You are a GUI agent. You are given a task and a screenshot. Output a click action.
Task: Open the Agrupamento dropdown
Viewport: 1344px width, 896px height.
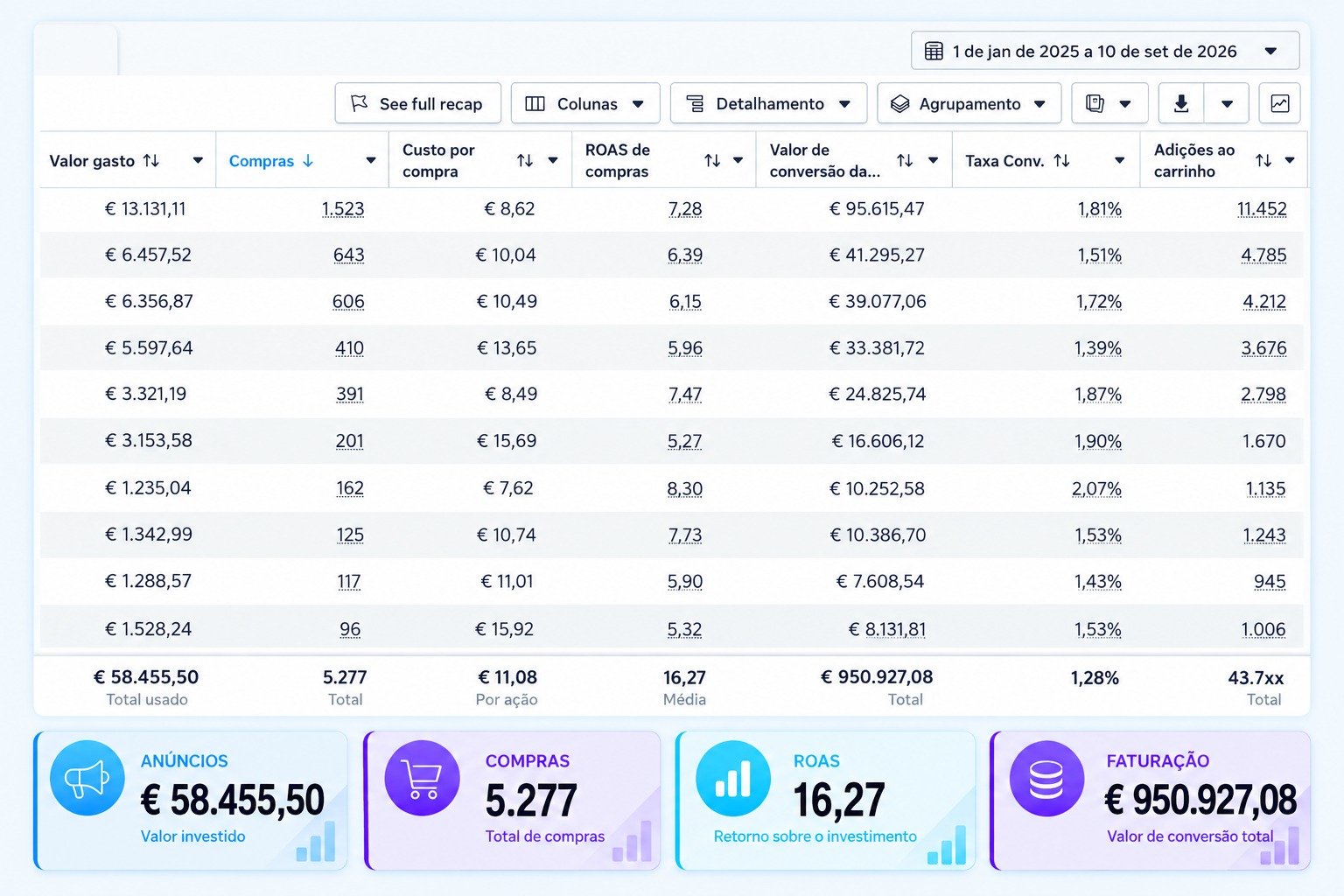point(969,103)
